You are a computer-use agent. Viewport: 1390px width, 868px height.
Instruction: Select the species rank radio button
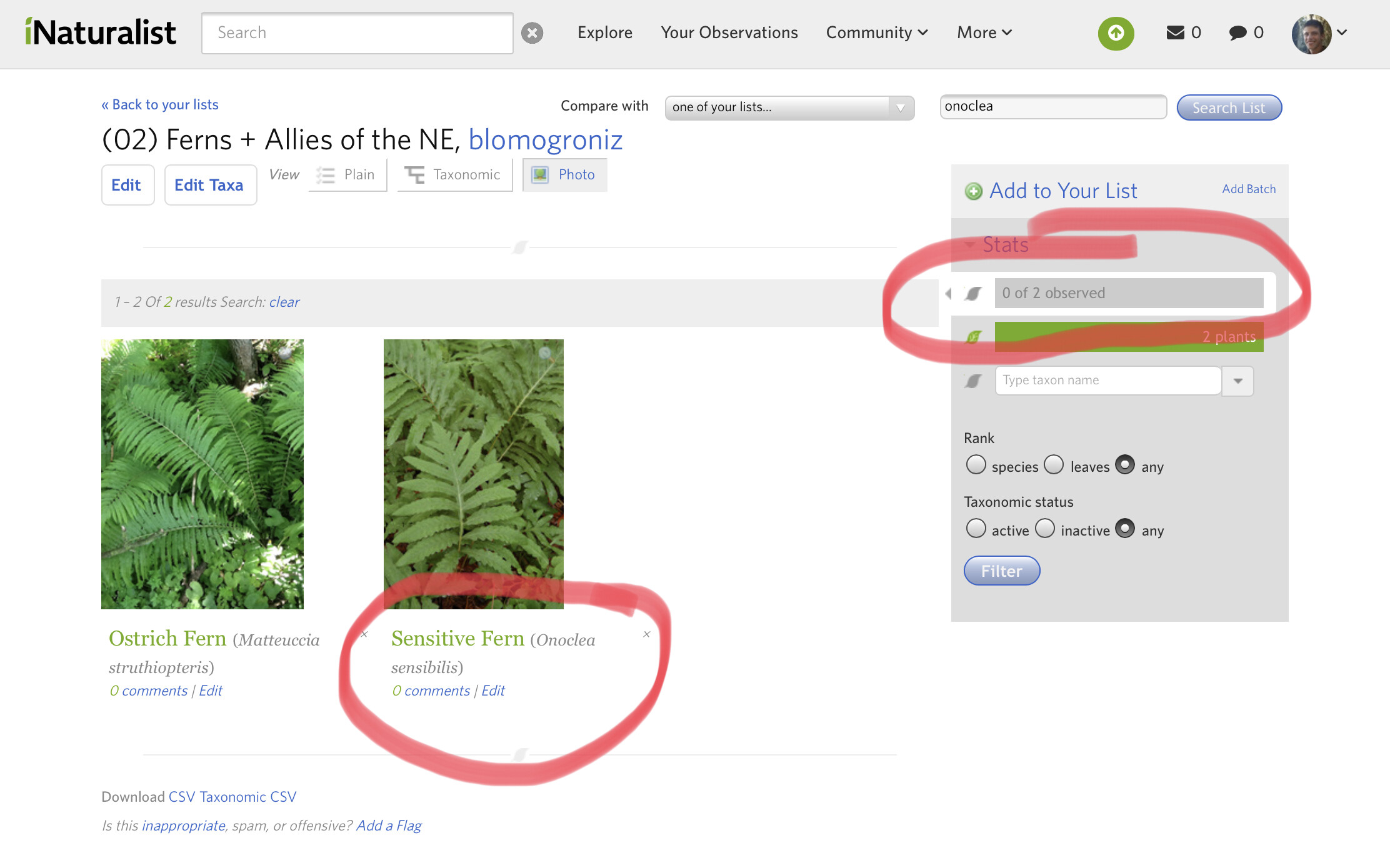tap(976, 465)
